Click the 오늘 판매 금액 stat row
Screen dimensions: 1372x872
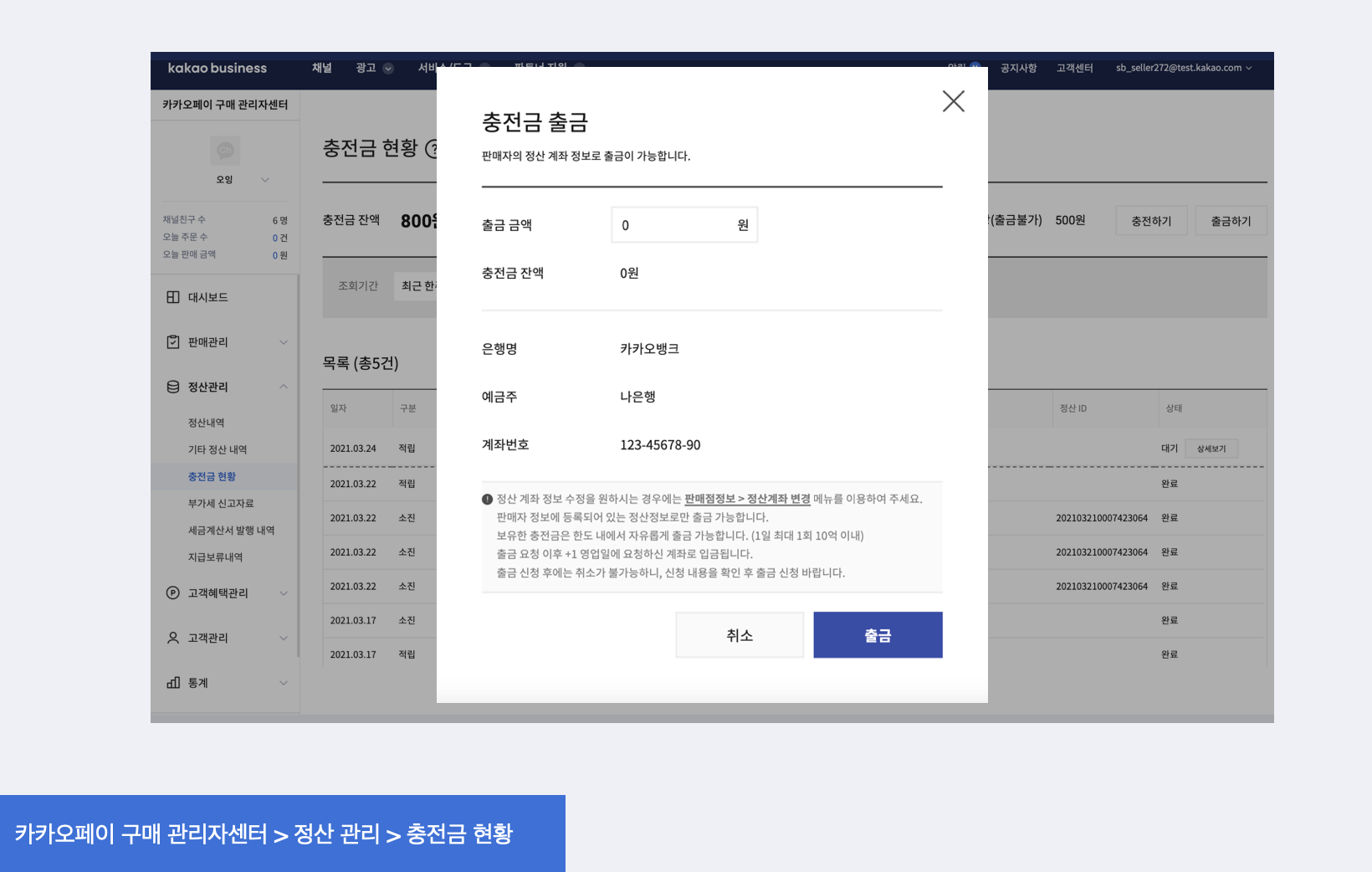click(225, 255)
